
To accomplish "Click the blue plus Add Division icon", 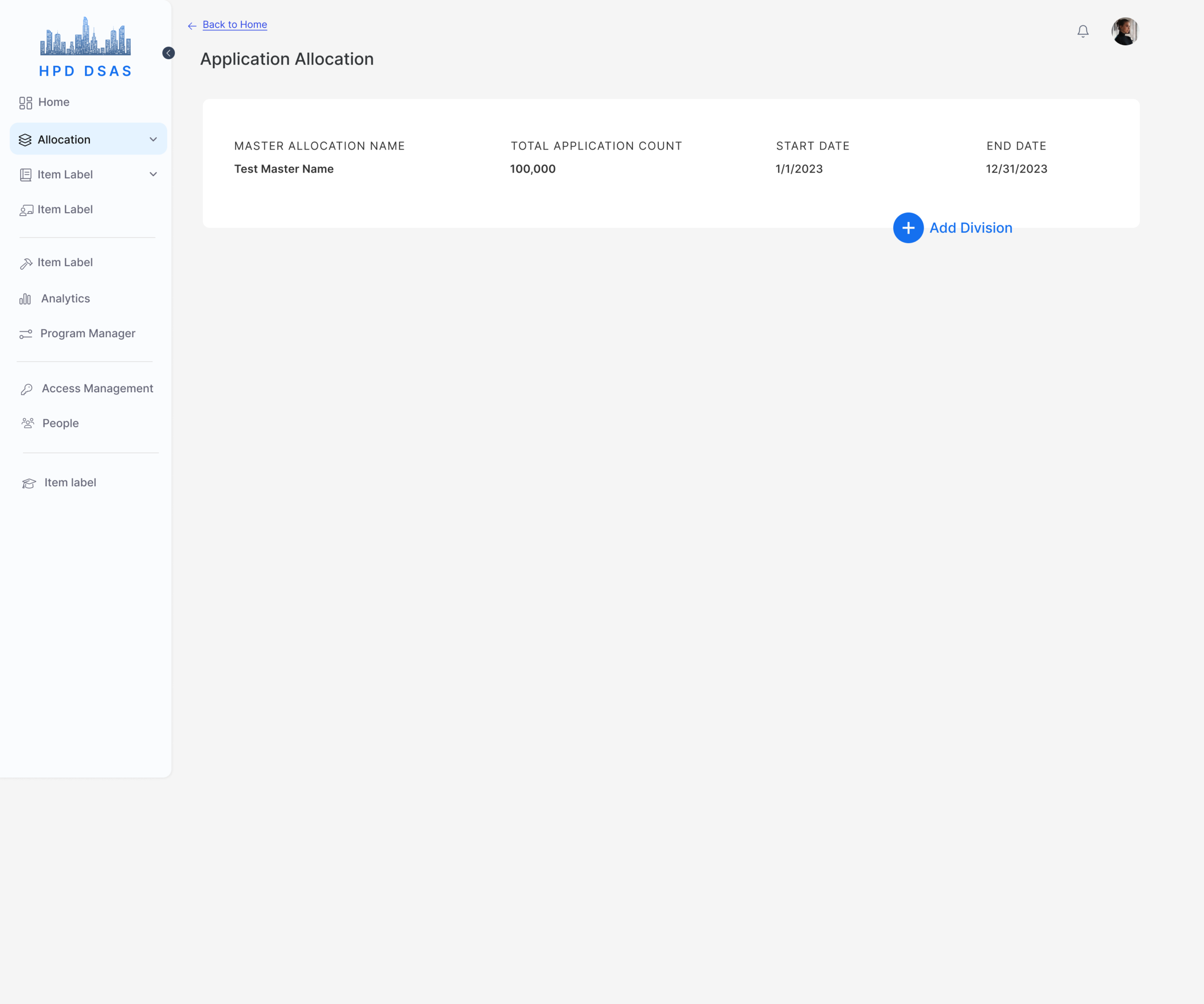I will (x=908, y=228).
